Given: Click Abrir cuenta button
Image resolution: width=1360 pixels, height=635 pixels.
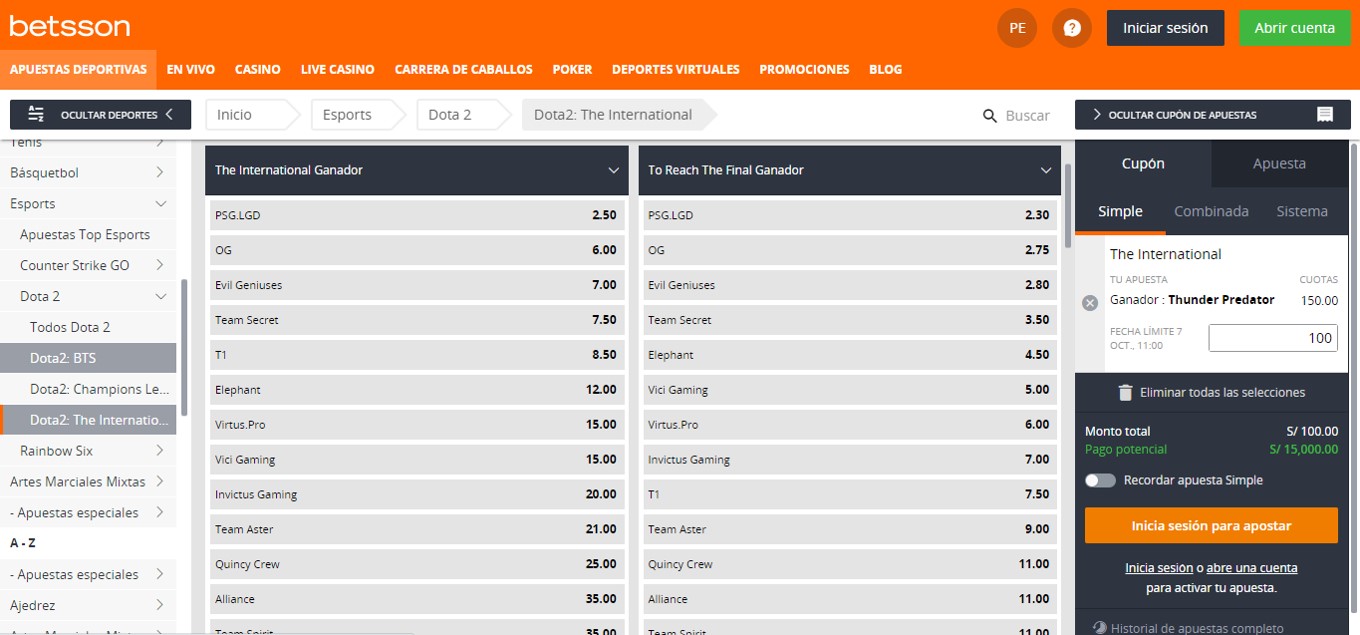Looking at the screenshot, I should (1294, 28).
